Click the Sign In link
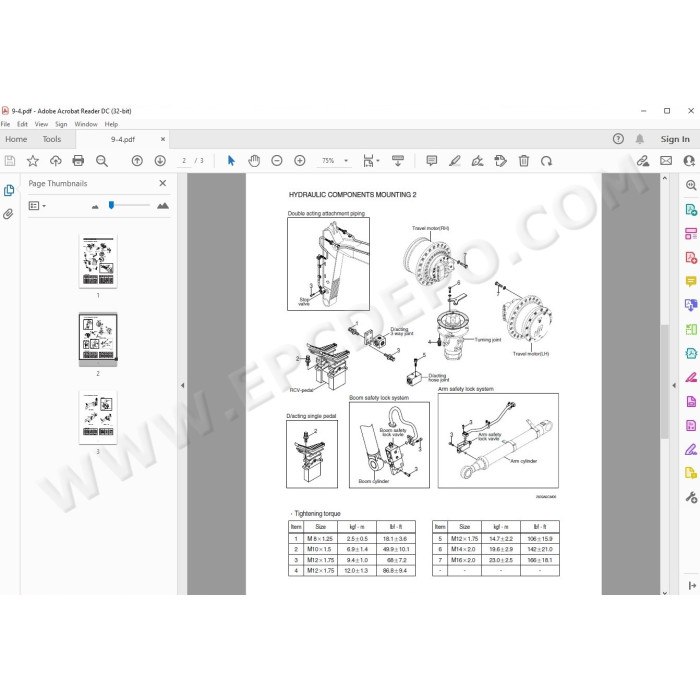Image resolution: width=700 pixels, height=700 pixels. [675, 139]
